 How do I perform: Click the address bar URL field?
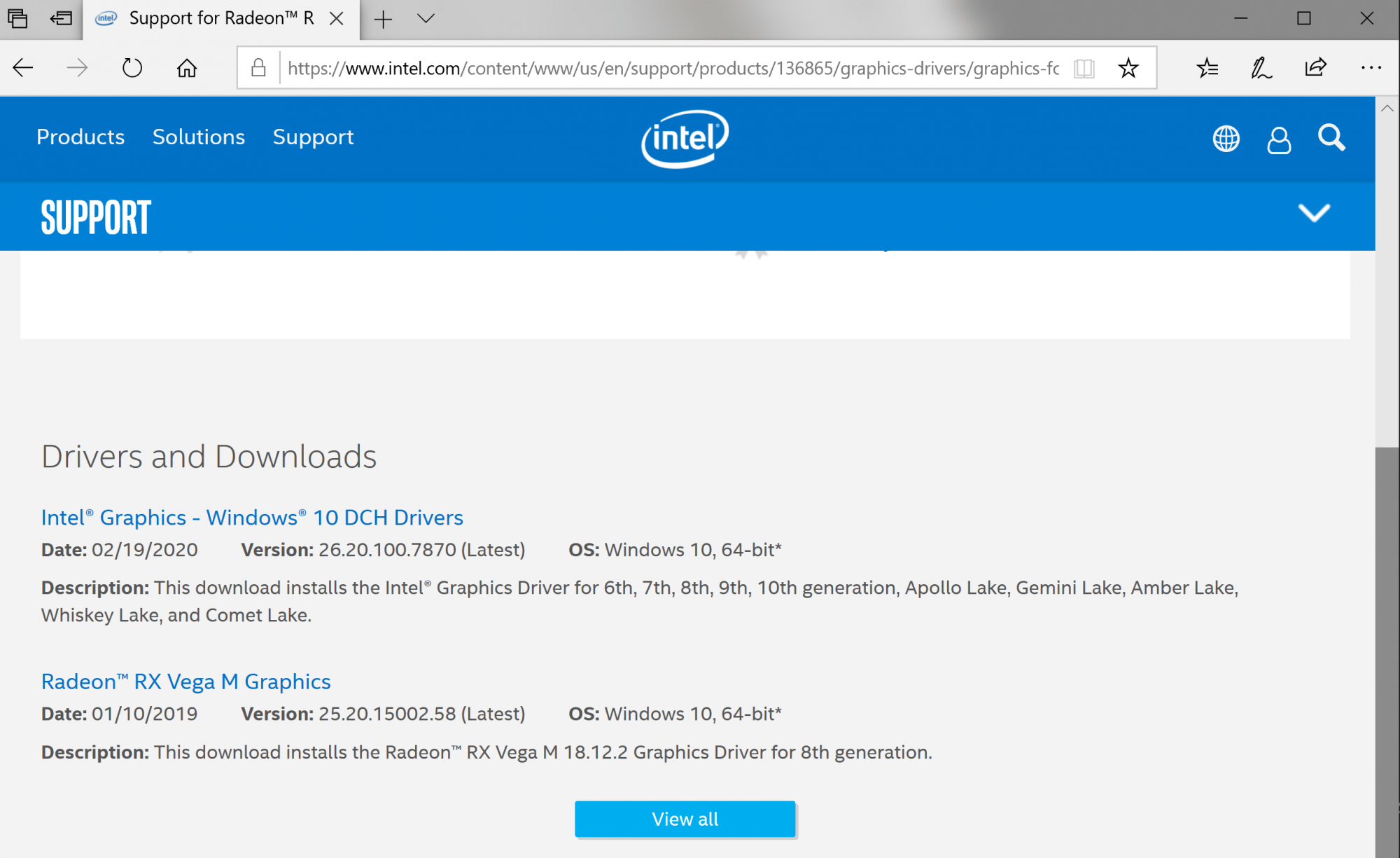coord(672,68)
